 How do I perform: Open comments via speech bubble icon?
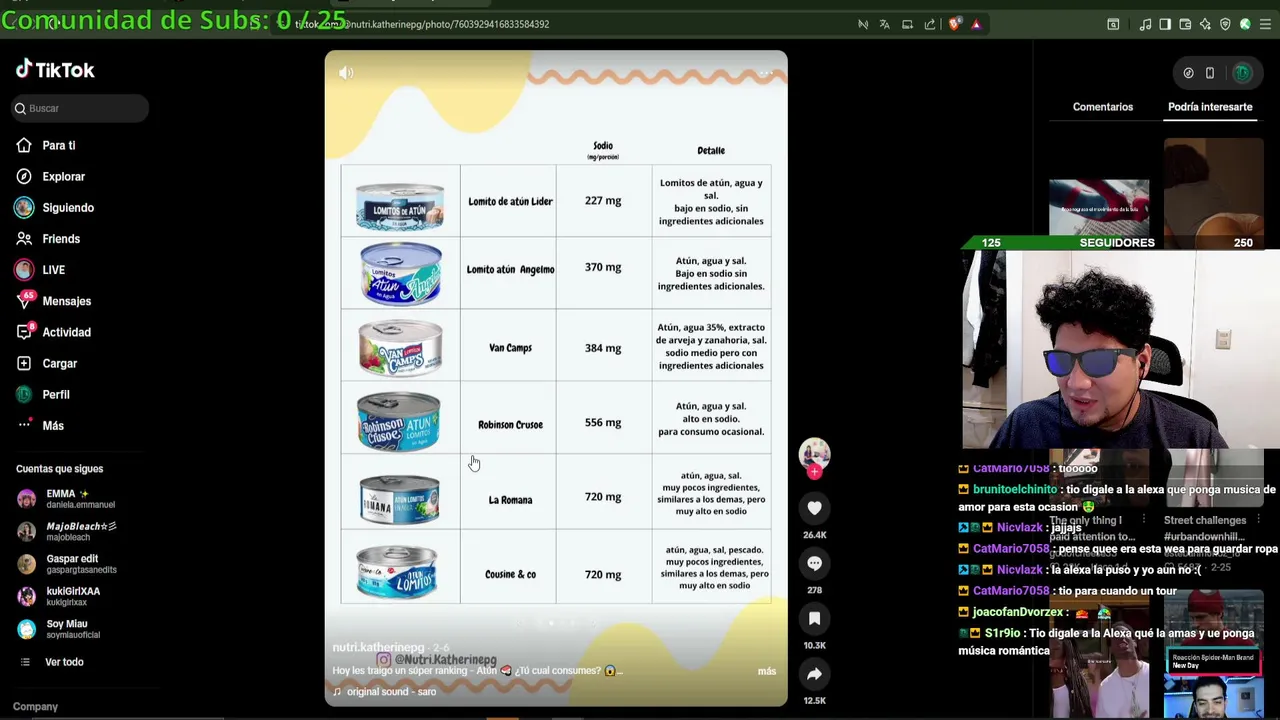(x=814, y=563)
